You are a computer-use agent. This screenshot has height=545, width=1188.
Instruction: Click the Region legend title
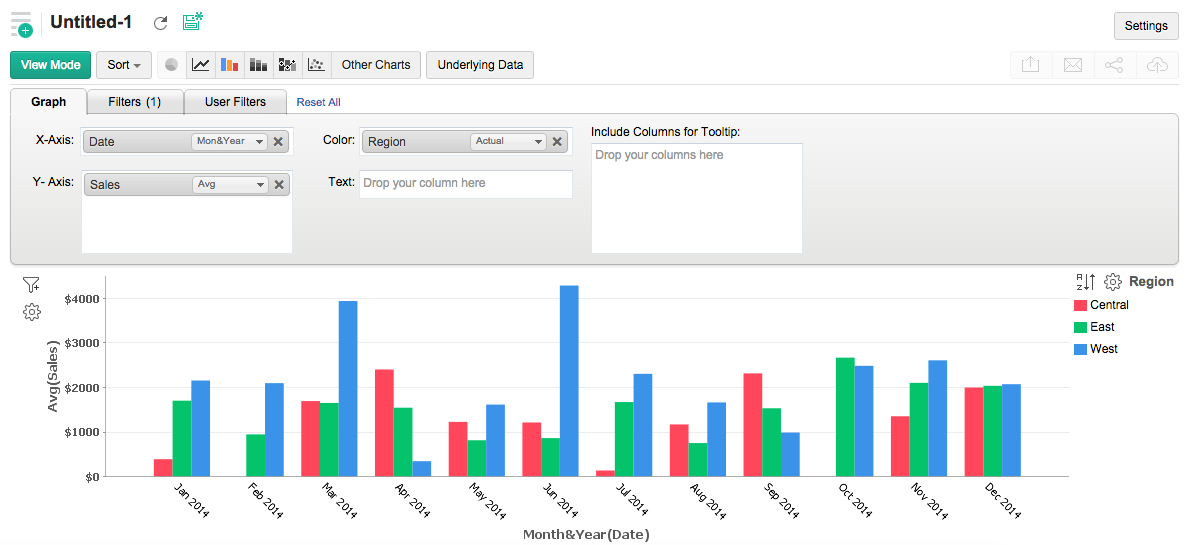pos(1152,282)
